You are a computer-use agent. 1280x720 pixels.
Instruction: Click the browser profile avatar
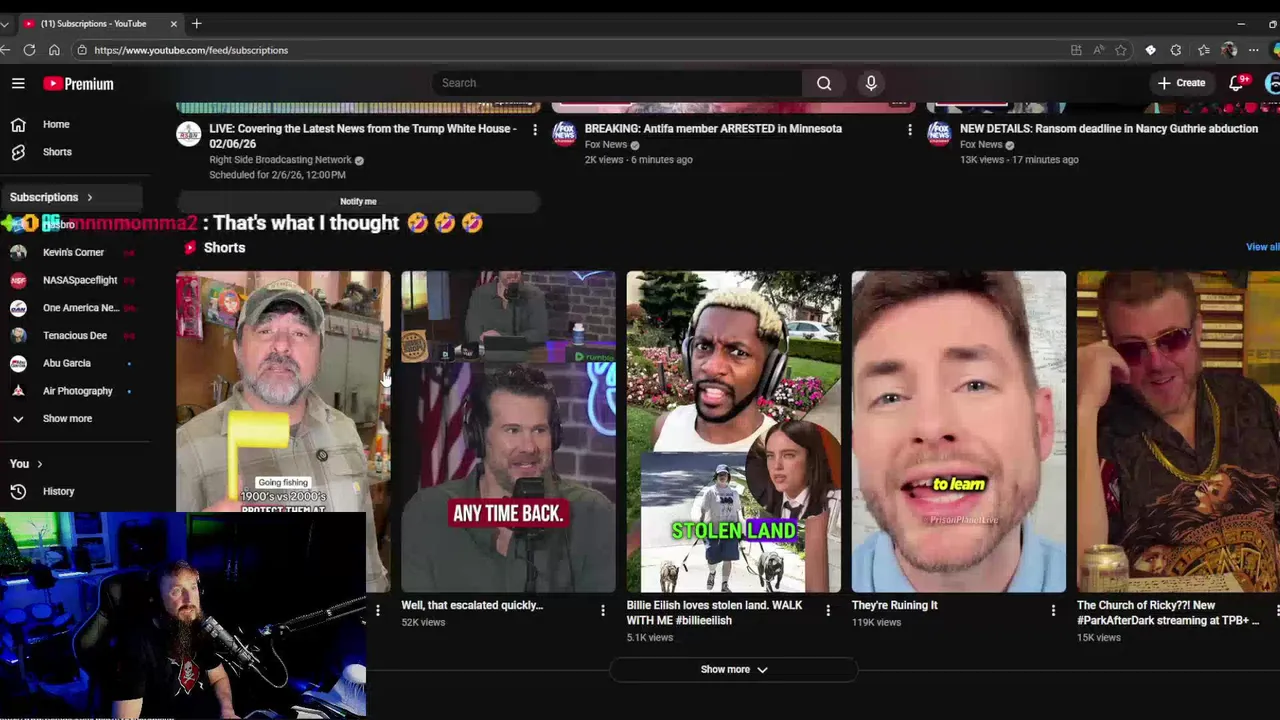1229,50
